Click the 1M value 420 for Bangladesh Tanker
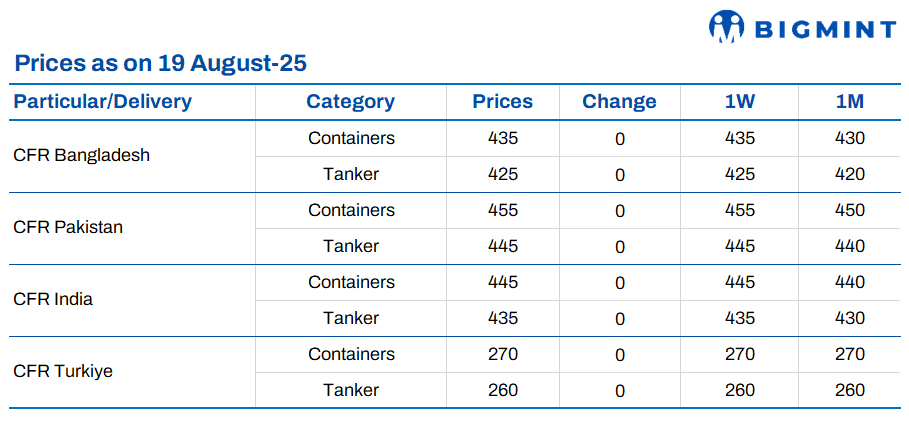 849,174
